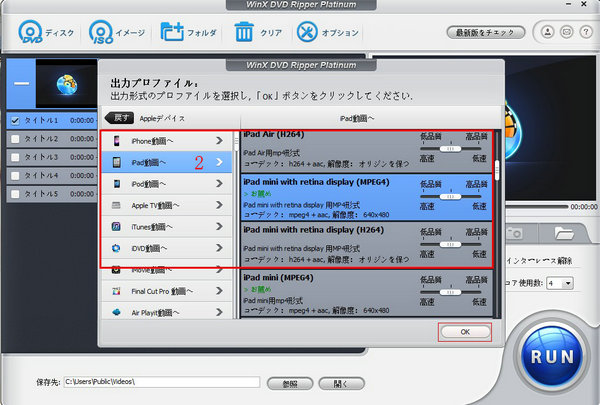Click the DVD Disc icon
The image size is (600, 405).
pos(30,32)
